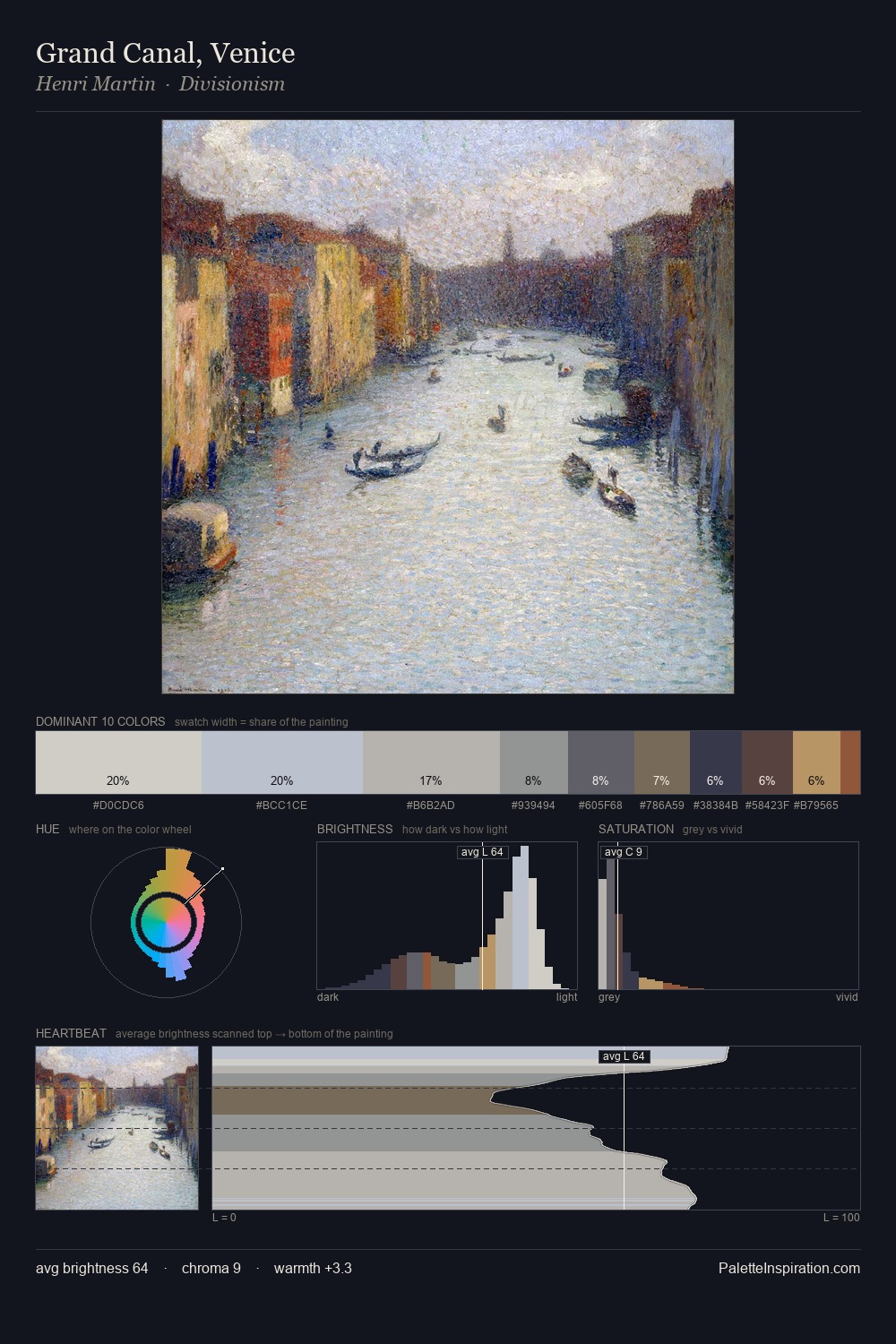The width and height of the screenshot is (896, 1344).
Task: Click the hex code '#BCC1CE' text
Action: (281, 806)
